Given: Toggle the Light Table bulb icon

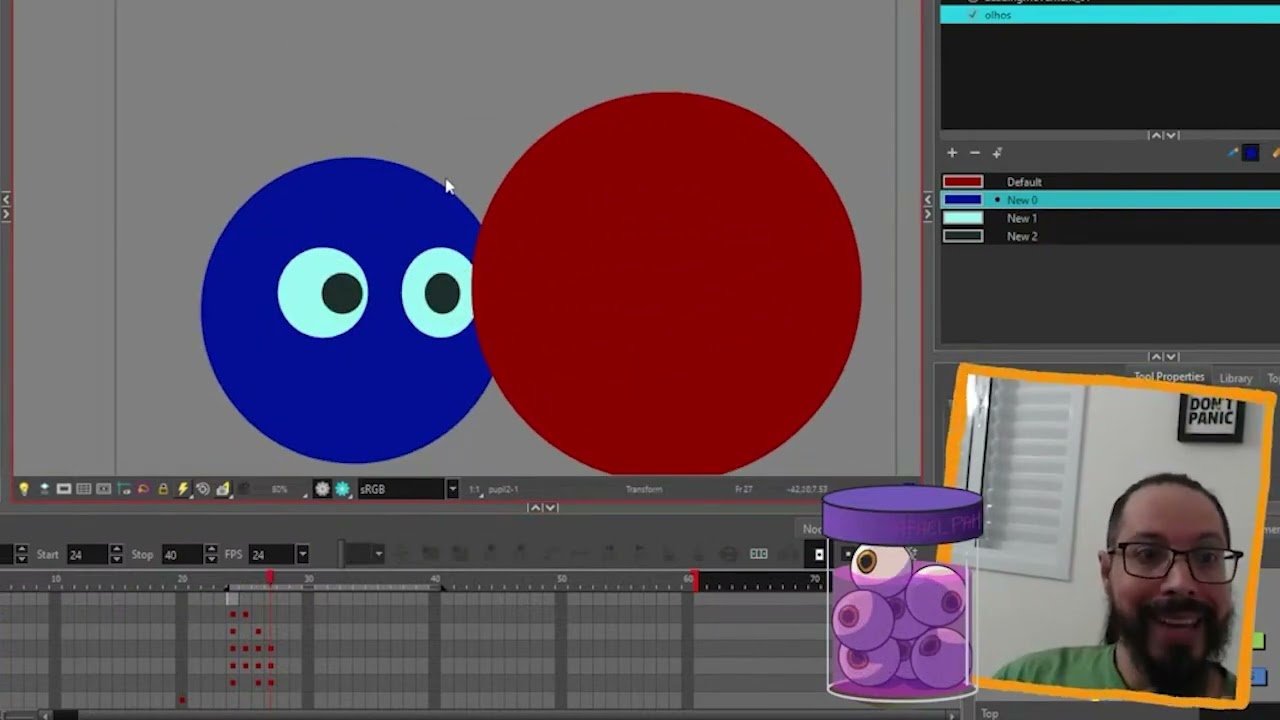Looking at the screenshot, I should (x=24, y=489).
